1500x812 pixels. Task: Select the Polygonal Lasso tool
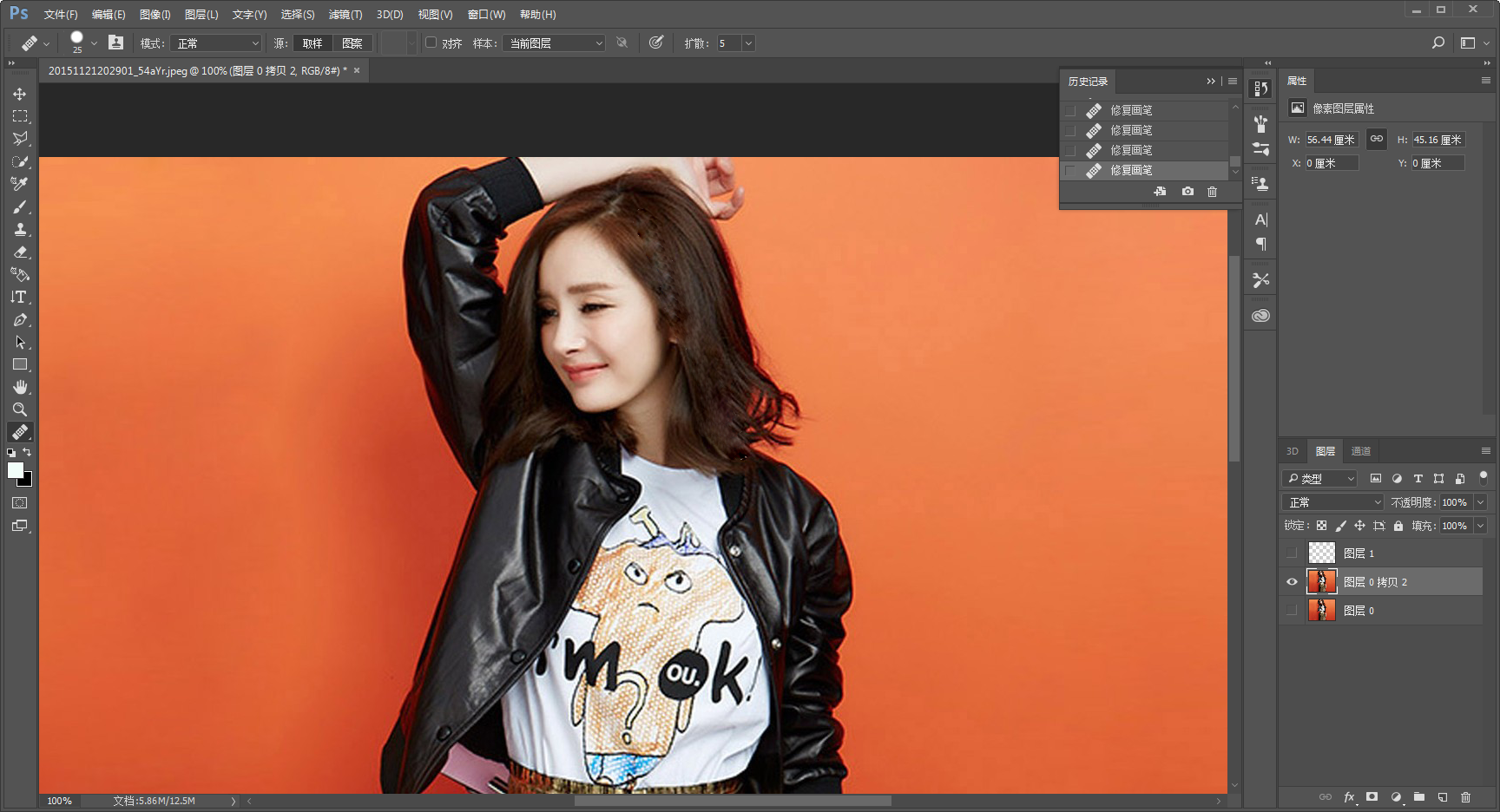pos(19,139)
